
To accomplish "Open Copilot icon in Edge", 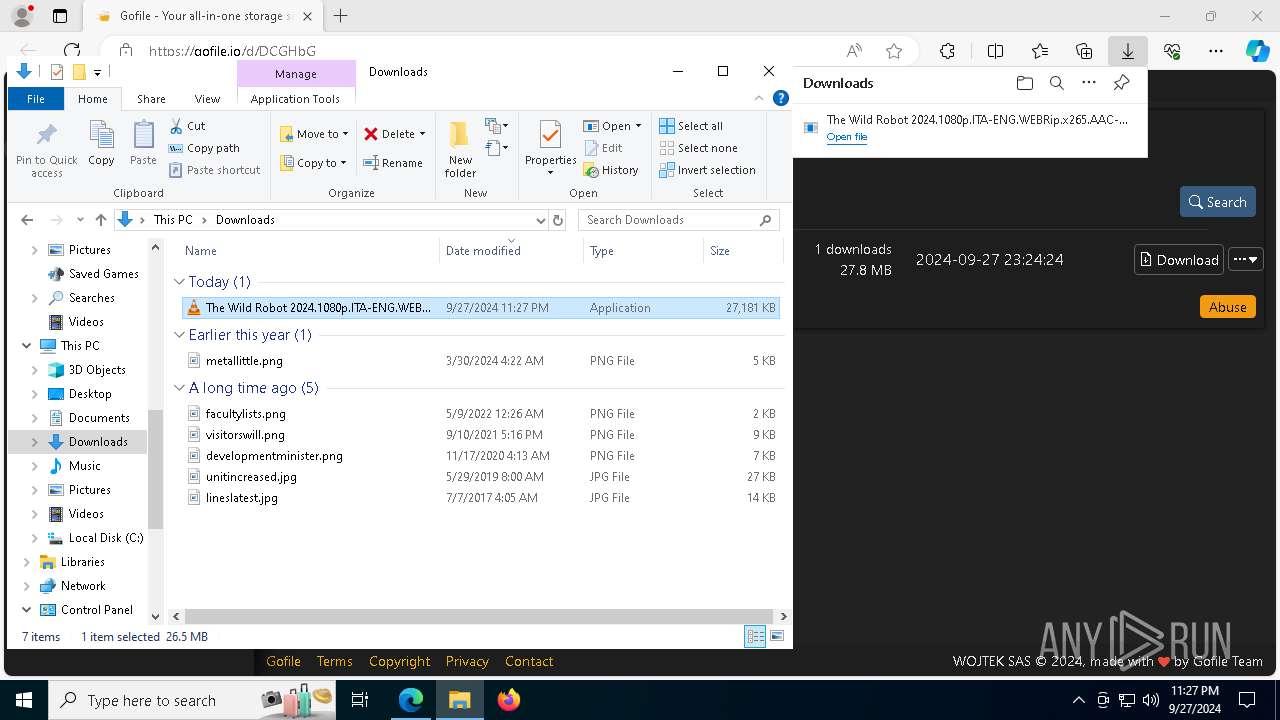I will pos(1257,51).
